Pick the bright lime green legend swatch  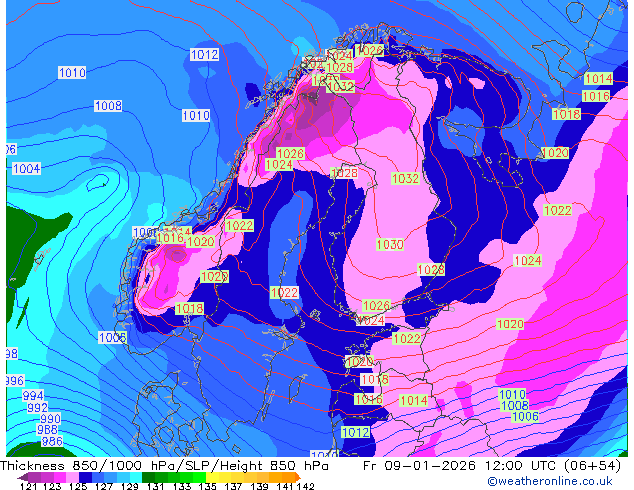point(200,477)
